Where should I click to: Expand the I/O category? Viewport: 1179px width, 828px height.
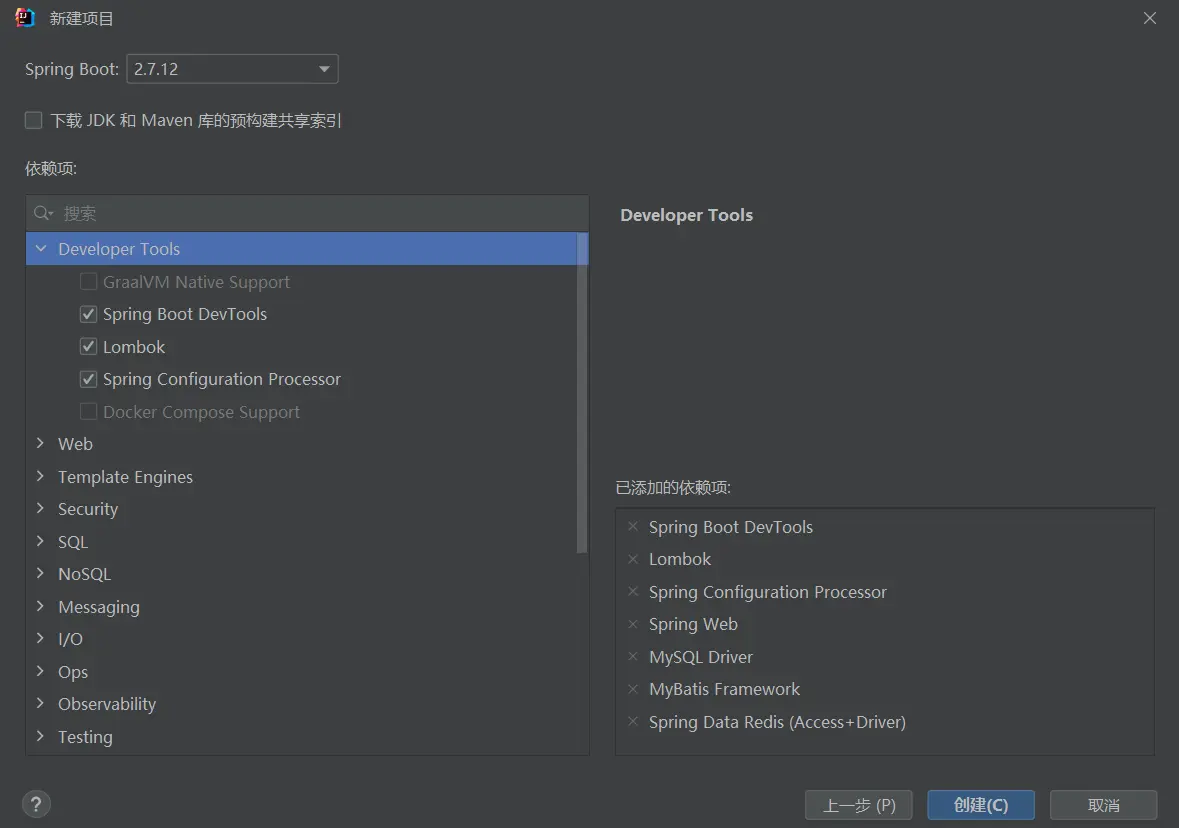(x=41, y=638)
